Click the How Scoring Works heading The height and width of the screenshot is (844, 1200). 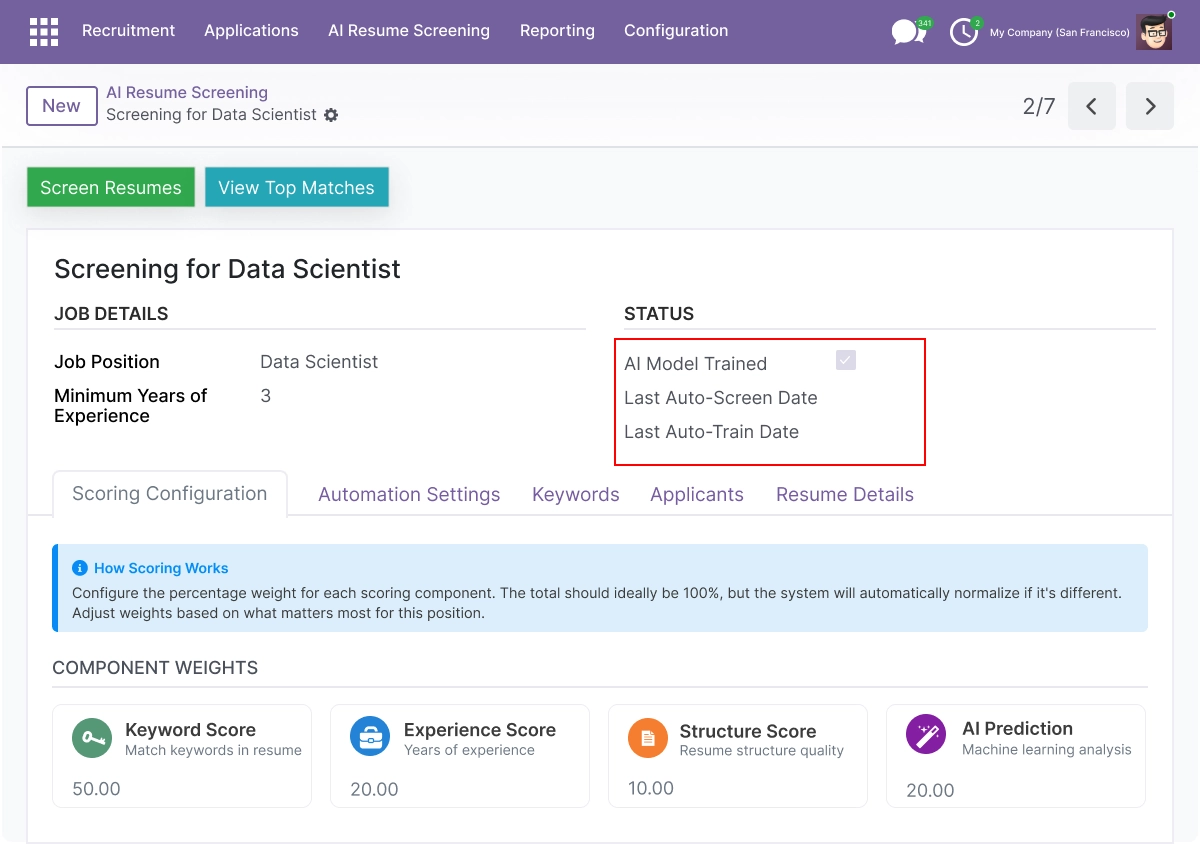tap(161, 568)
